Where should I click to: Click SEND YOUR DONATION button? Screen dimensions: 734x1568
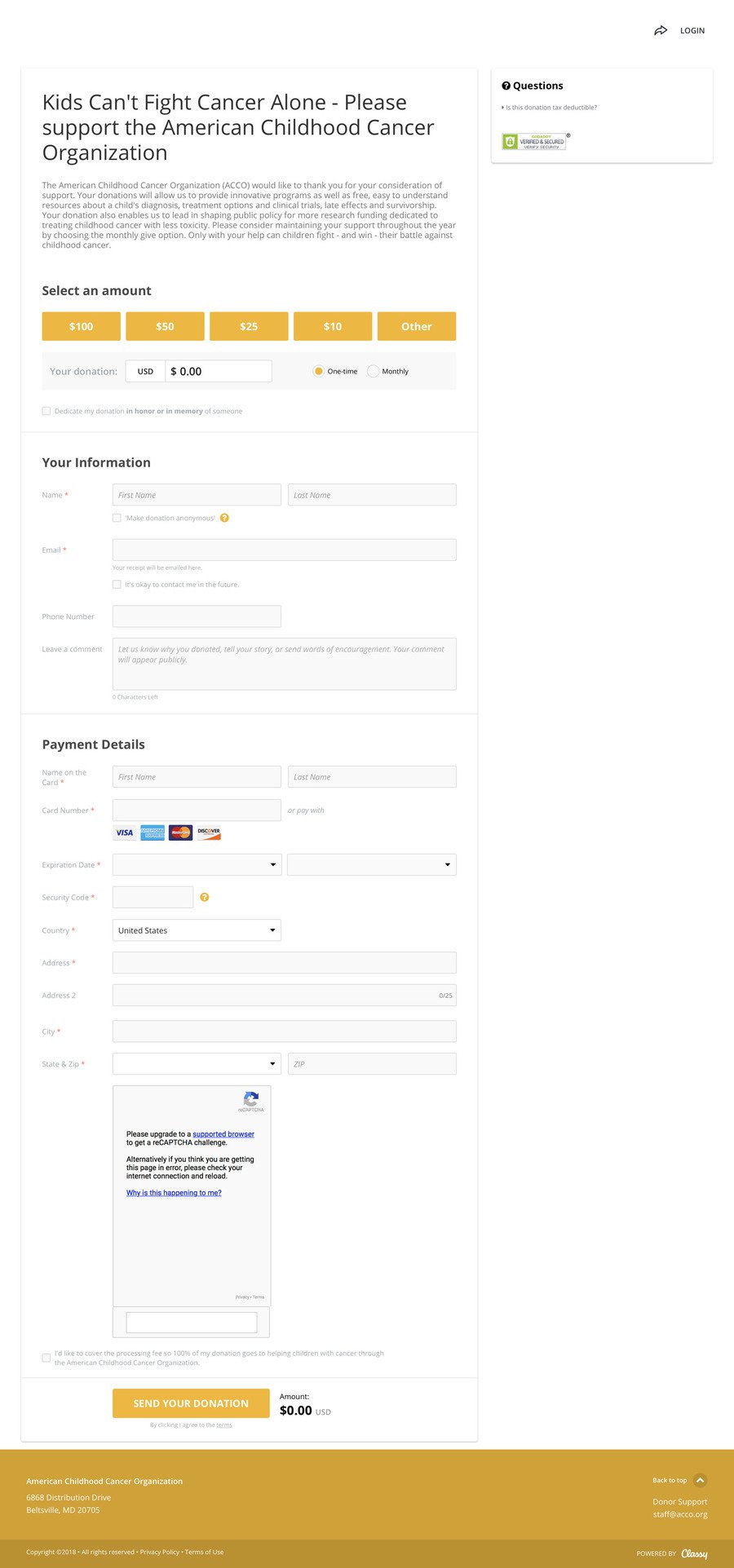[191, 1403]
